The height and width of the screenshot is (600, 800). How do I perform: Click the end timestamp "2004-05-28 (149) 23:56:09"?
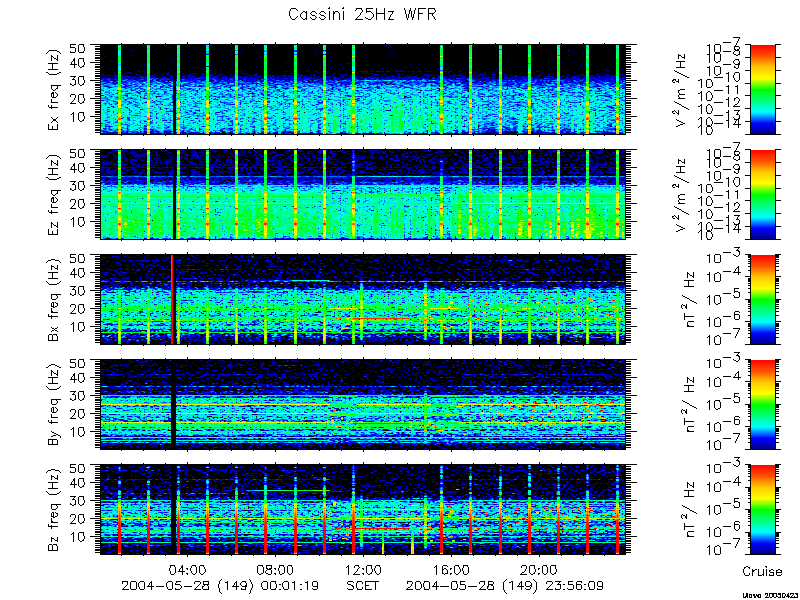click(x=506, y=585)
